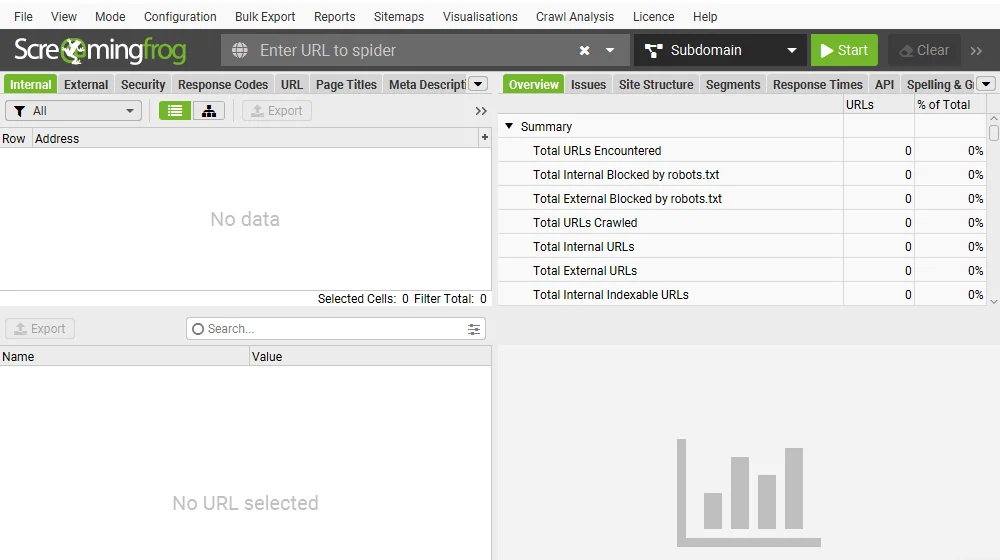
Task: Click the URLs column header
Action: (x=878, y=105)
